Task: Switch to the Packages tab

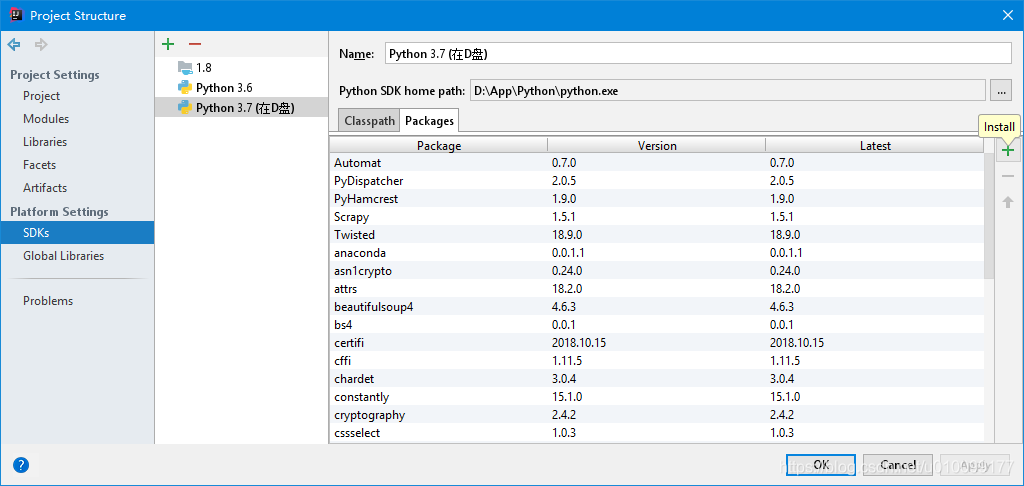Action: point(429,121)
